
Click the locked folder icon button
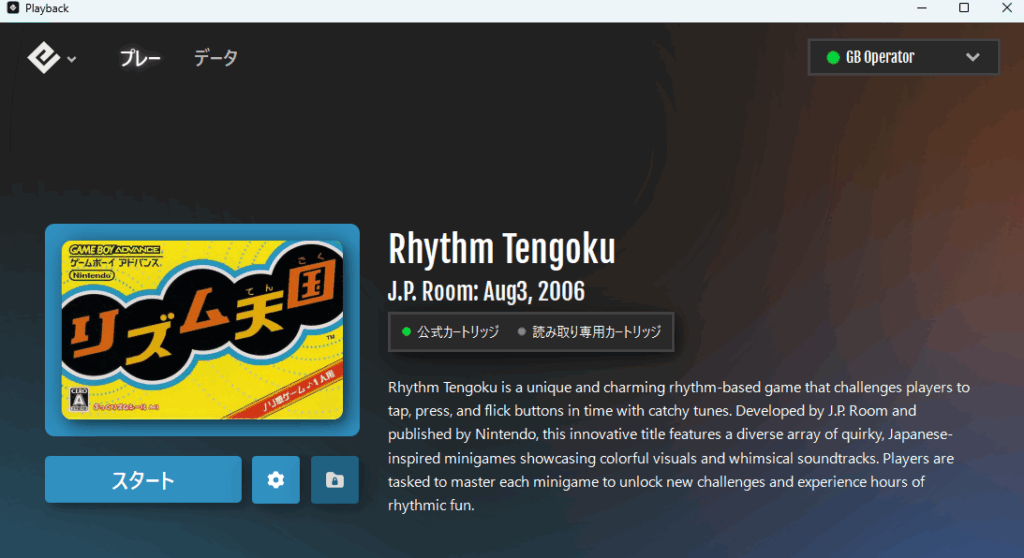[x=334, y=480]
